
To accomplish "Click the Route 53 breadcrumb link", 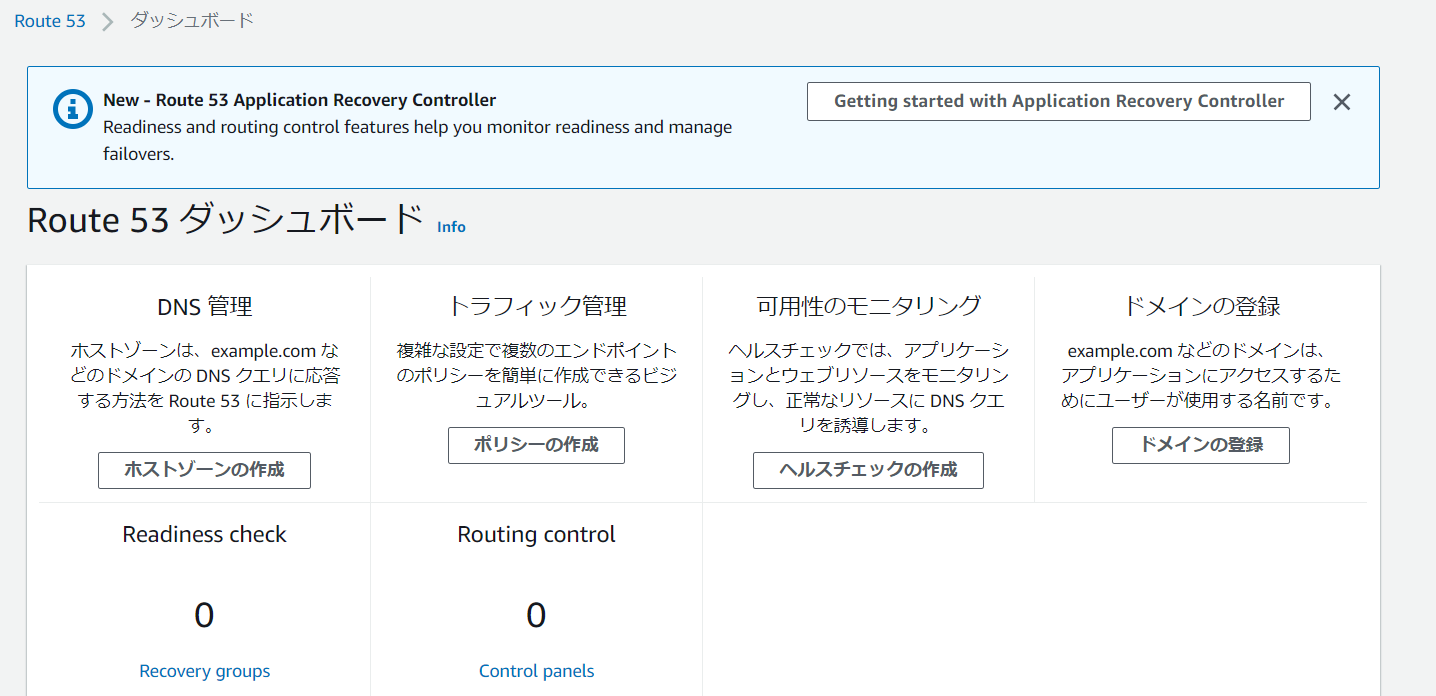I will pyautogui.click(x=50, y=21).
